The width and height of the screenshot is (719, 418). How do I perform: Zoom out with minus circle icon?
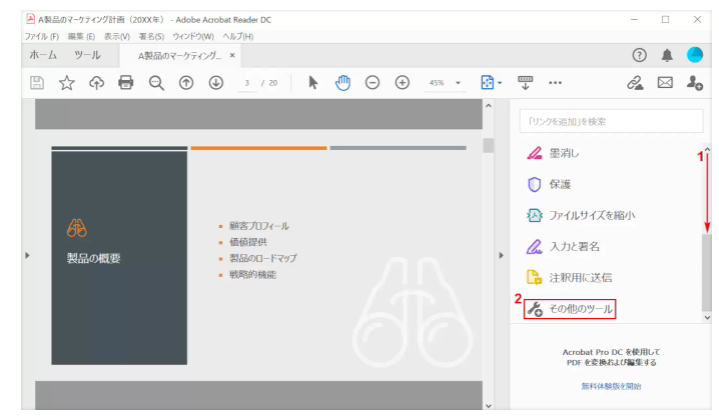(372, 83)
